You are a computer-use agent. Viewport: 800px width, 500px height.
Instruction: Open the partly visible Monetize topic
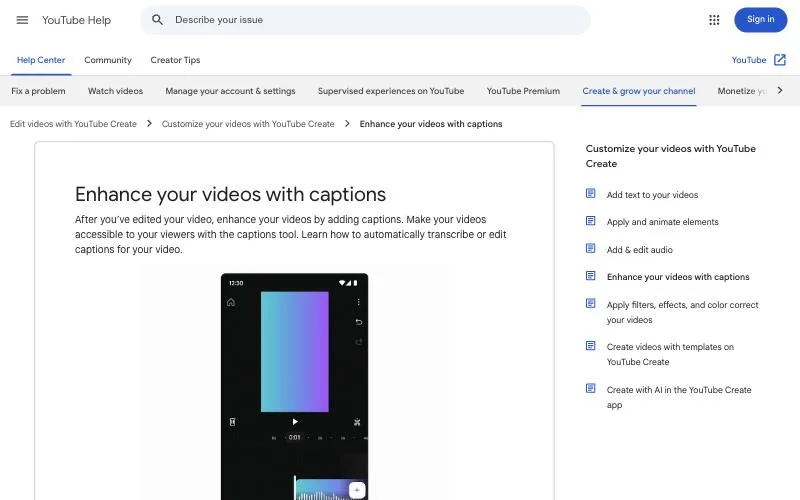[741, 91]
